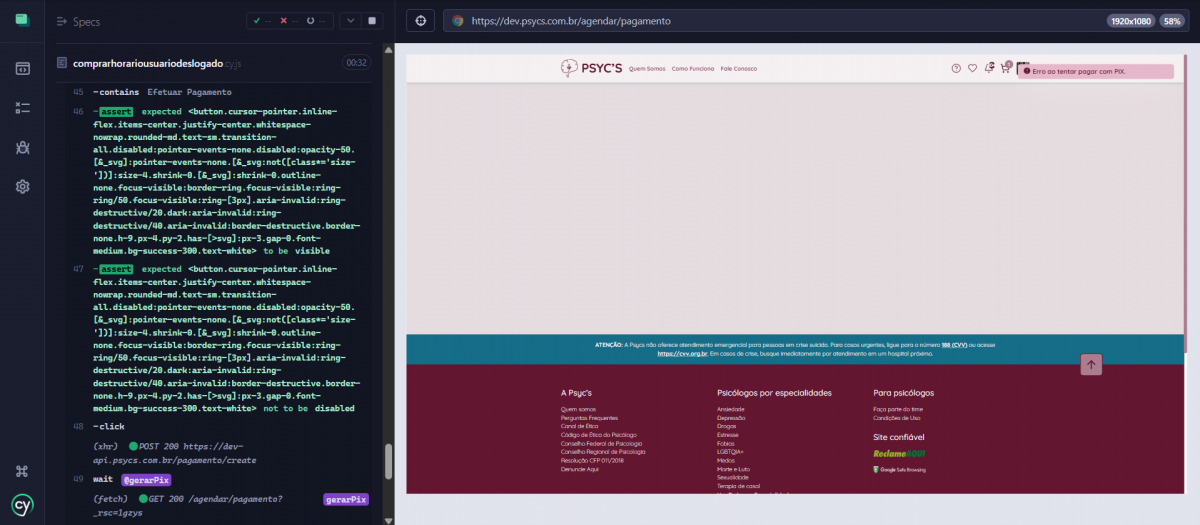Open the 'Como Funciona' menu item
This screenshot has width=1200, height=525.
click(x=693, y=69)
